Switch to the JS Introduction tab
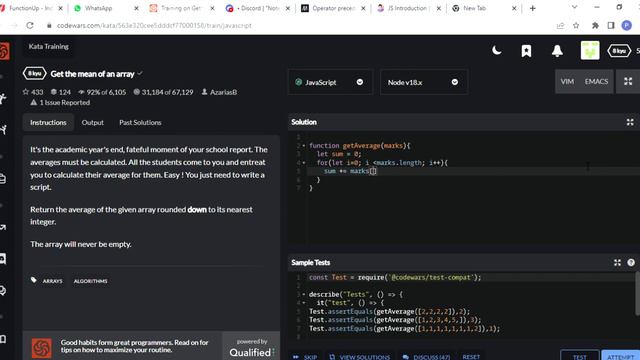640x360 pixels. [x=408, y=8]
